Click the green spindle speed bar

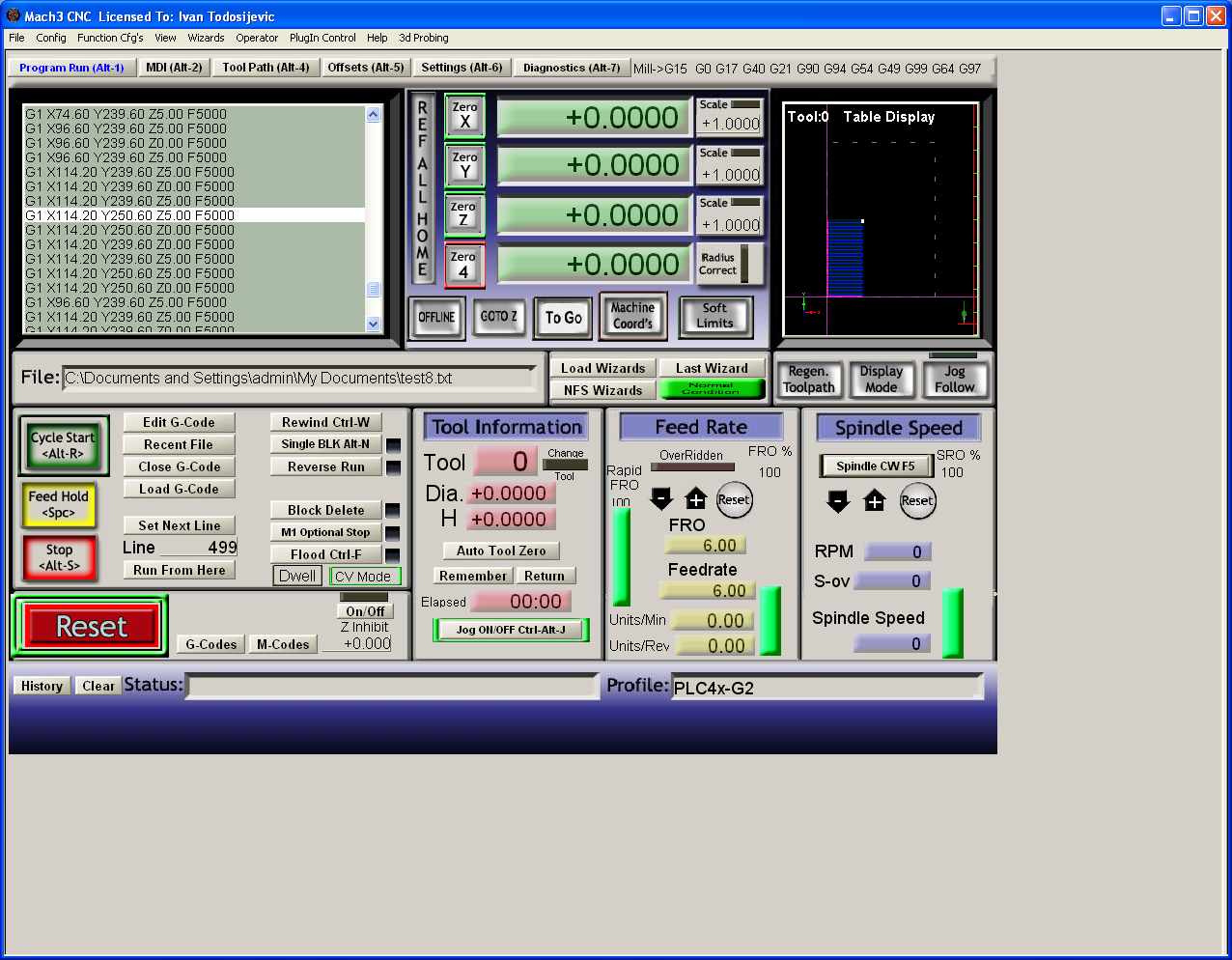(953, 623)
